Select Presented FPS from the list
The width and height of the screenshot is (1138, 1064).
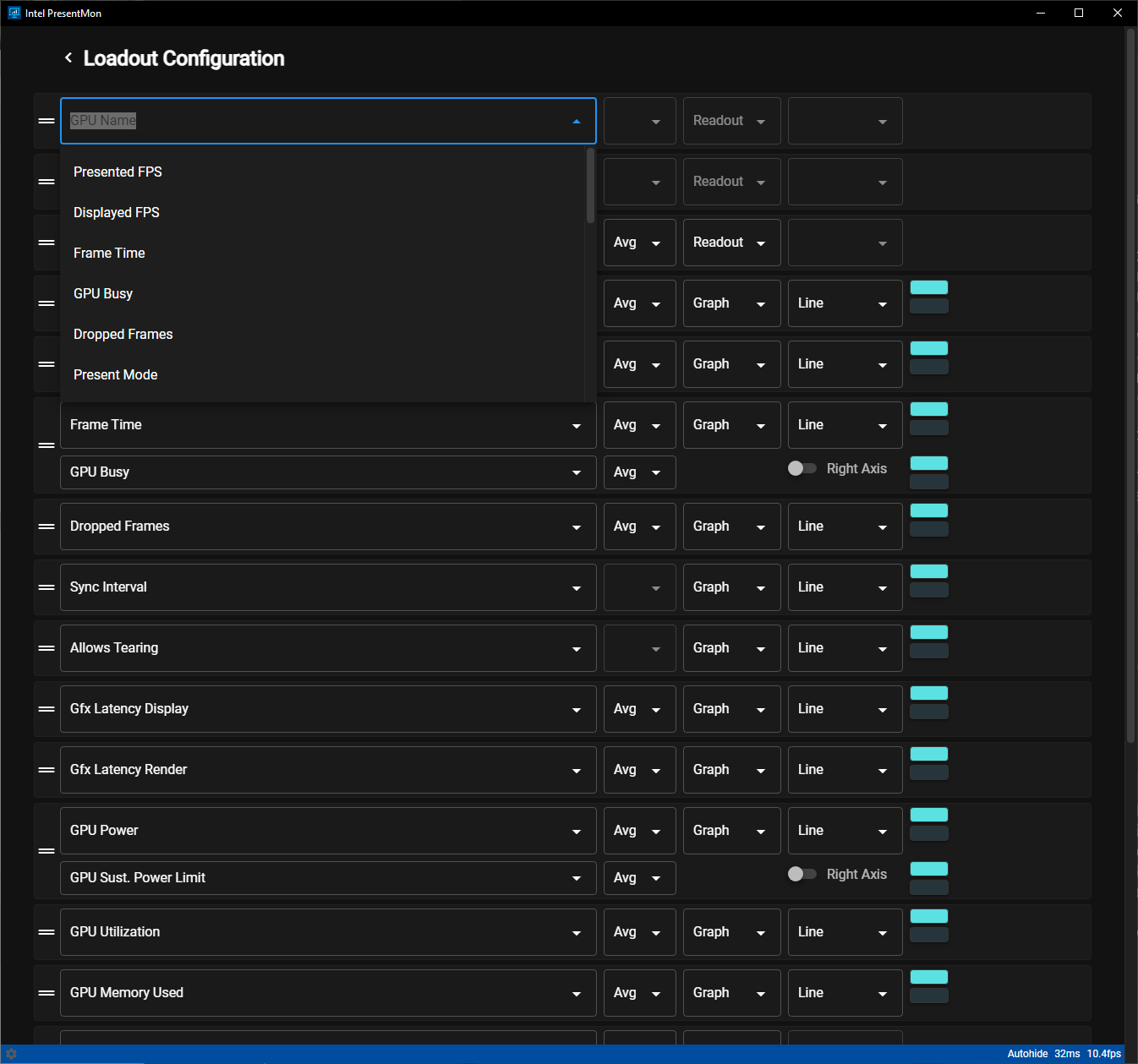pos(322,172)
